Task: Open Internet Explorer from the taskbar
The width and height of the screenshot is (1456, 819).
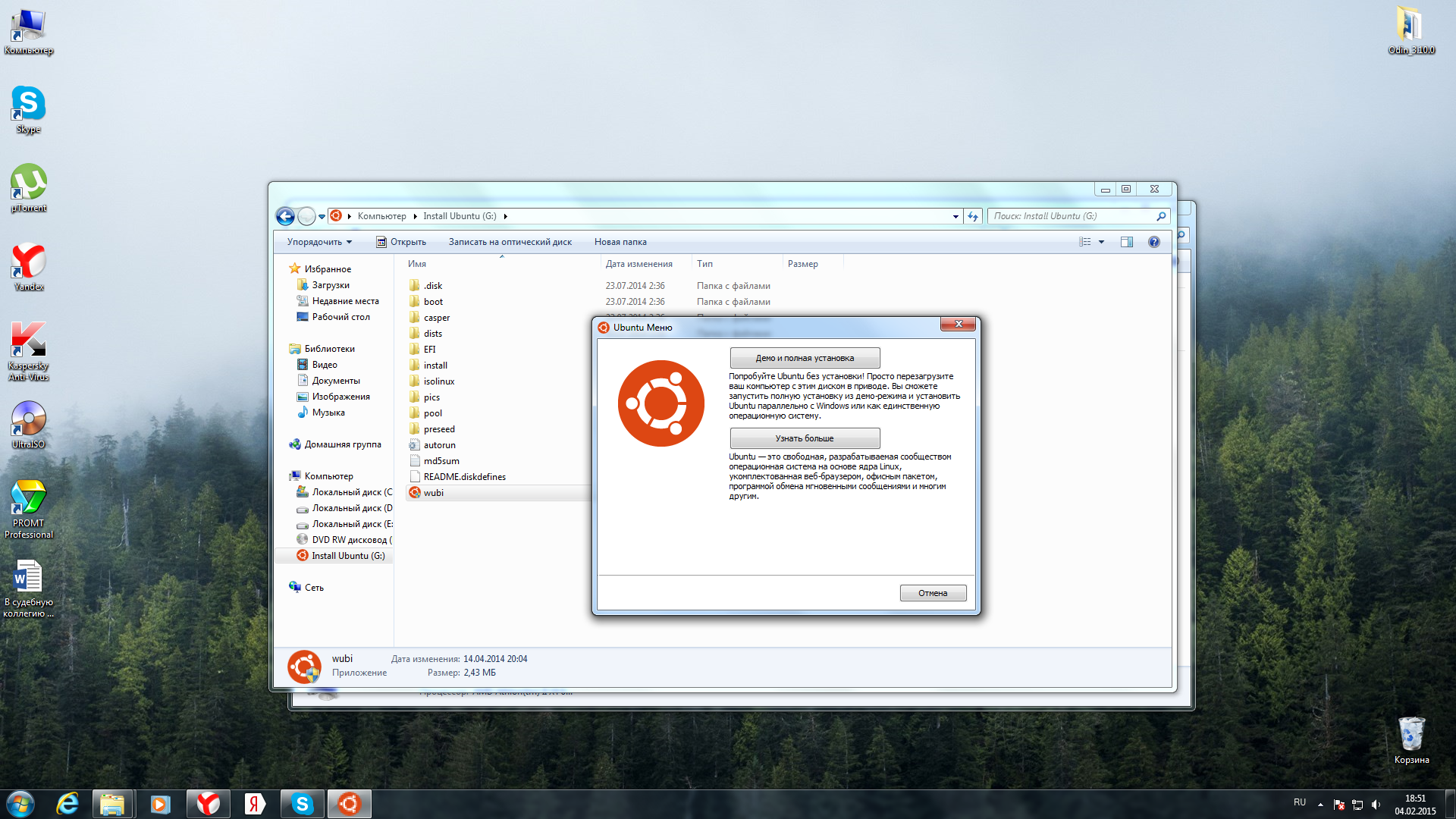Action: (67, 804)
